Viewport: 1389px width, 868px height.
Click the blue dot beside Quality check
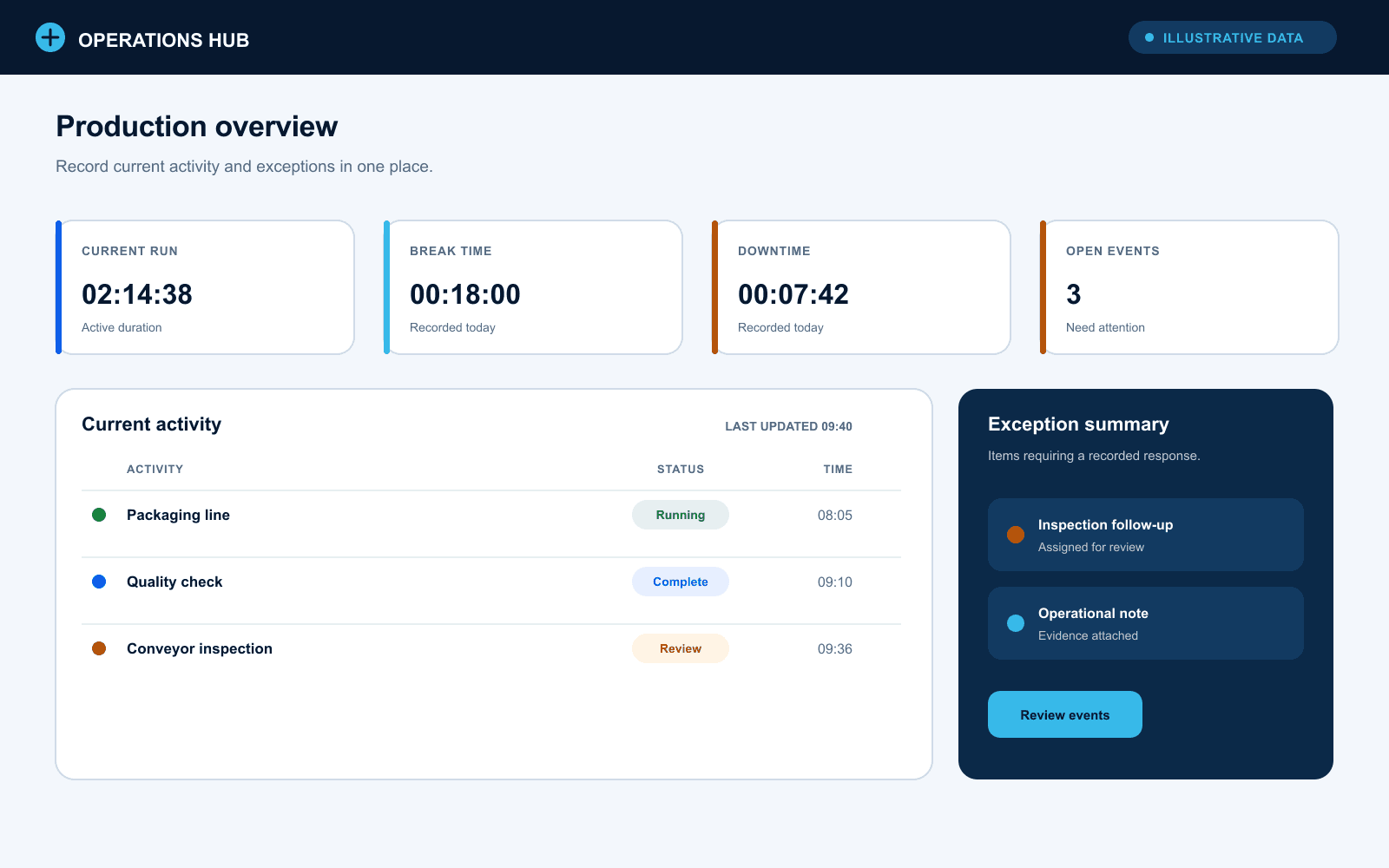[99, 582]
